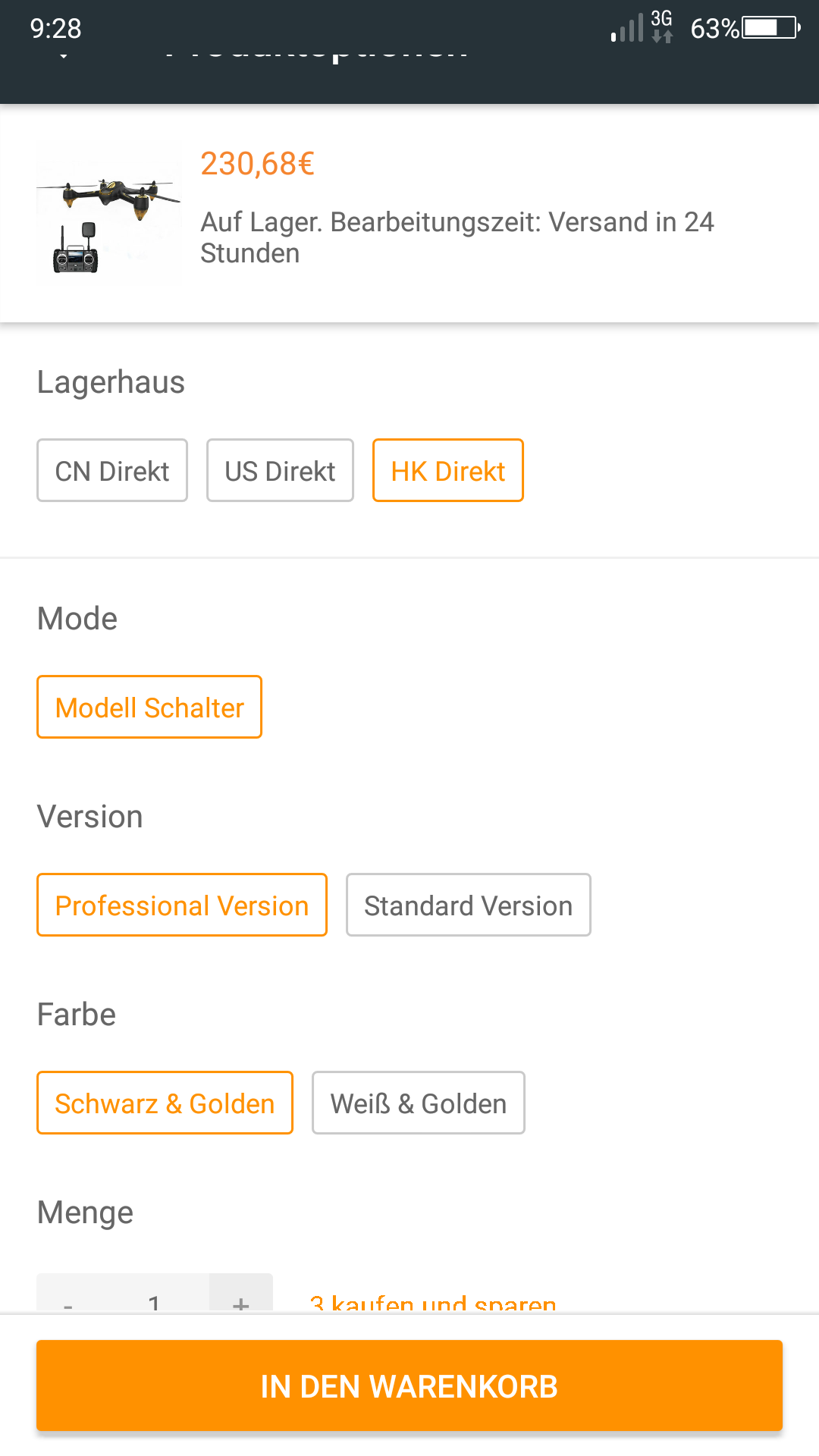Tap the battery icon in status bar

point(771,28)
